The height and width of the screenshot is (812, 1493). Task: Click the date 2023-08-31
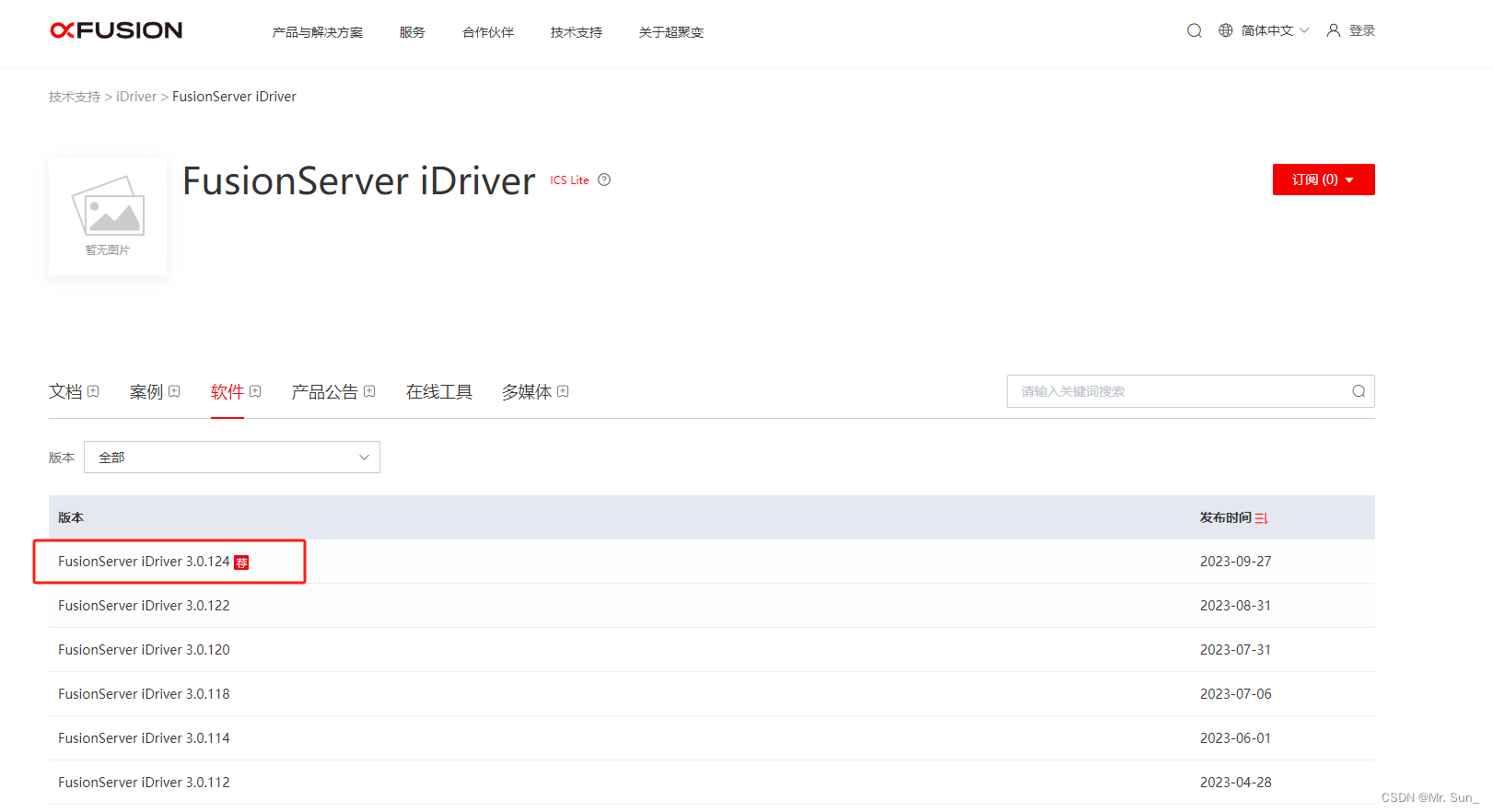point(1235,606)
